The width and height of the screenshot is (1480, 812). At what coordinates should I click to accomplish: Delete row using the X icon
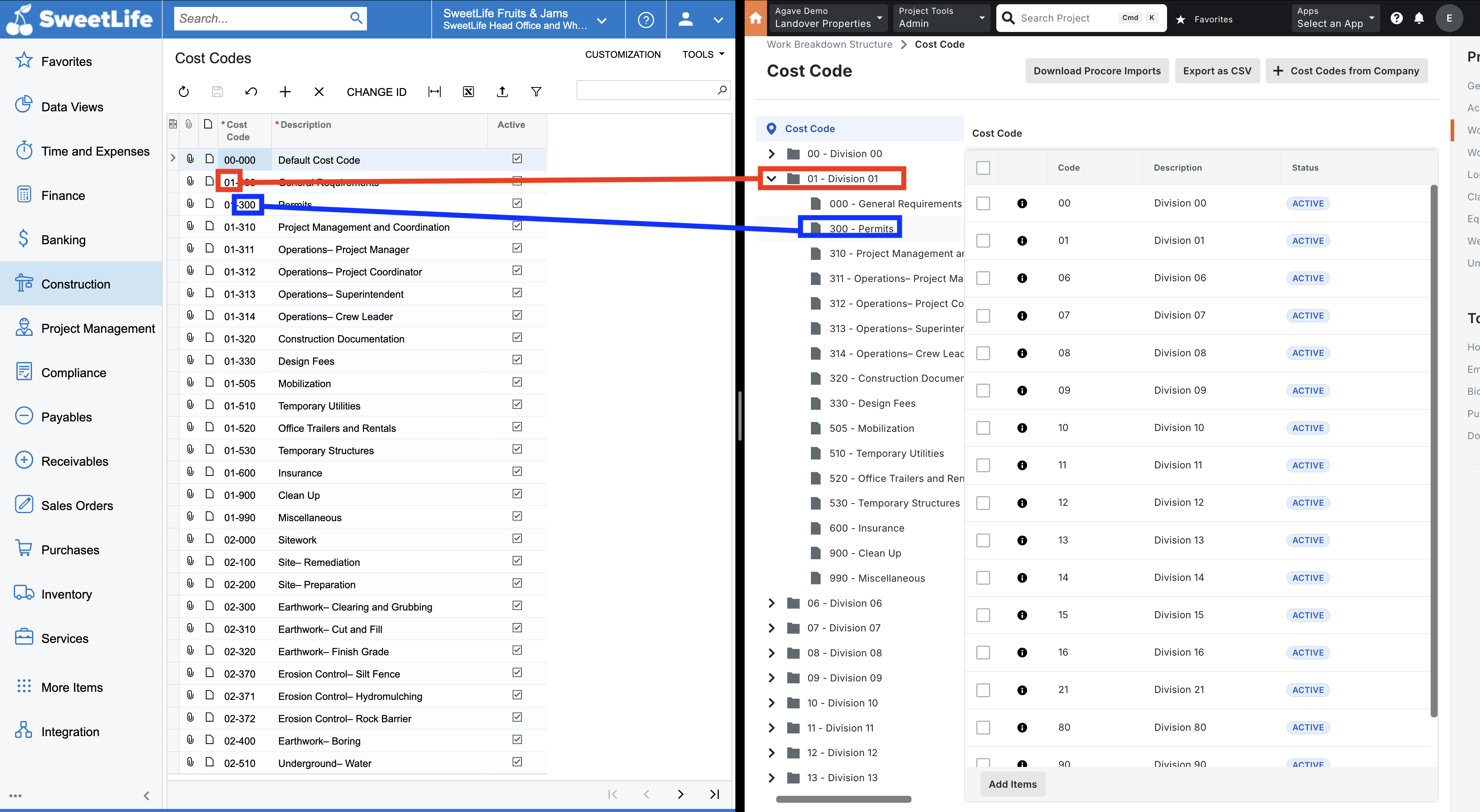coord(319,92)
